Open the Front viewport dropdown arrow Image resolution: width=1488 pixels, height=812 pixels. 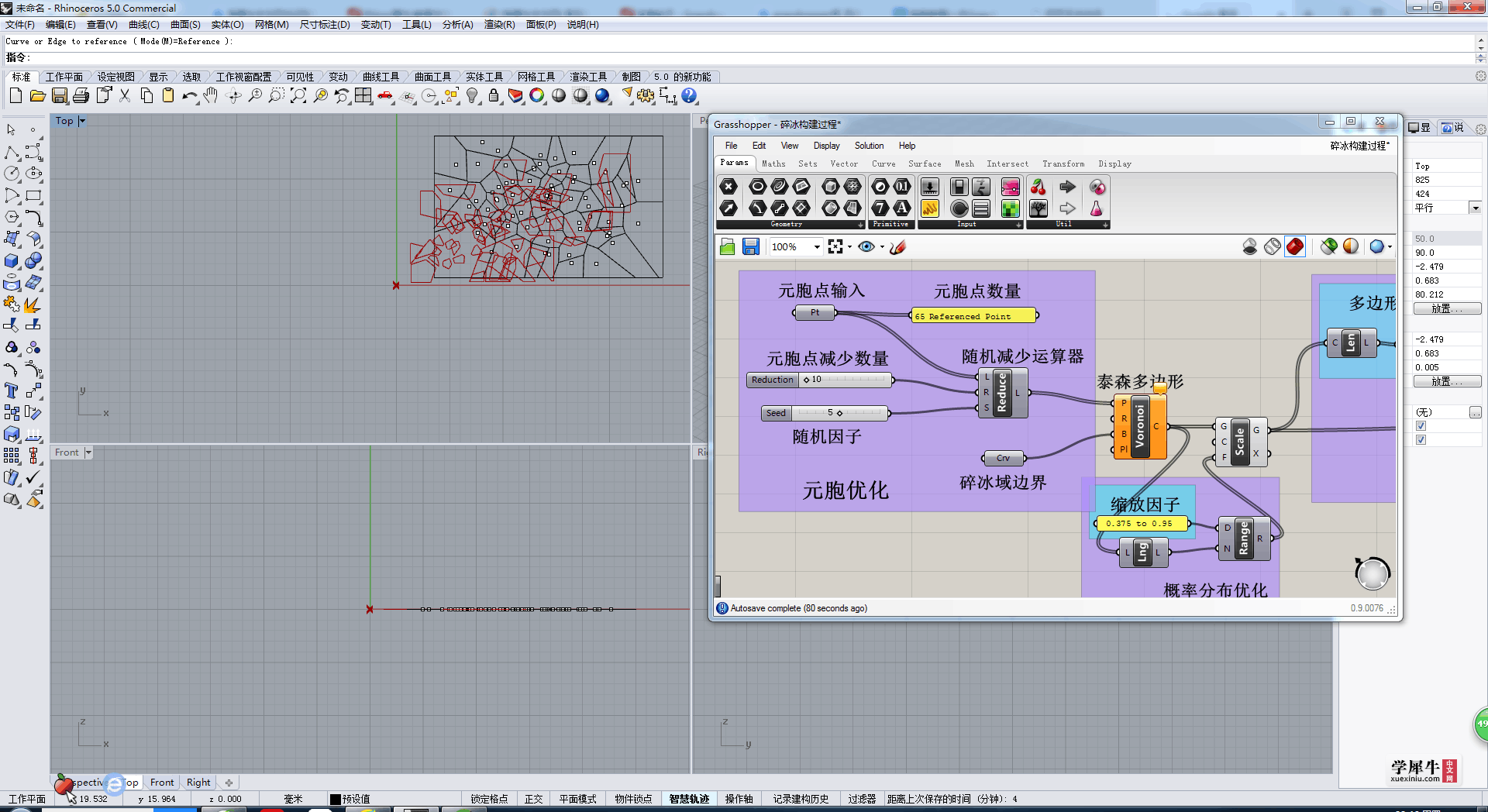click(x=88, y=452)
